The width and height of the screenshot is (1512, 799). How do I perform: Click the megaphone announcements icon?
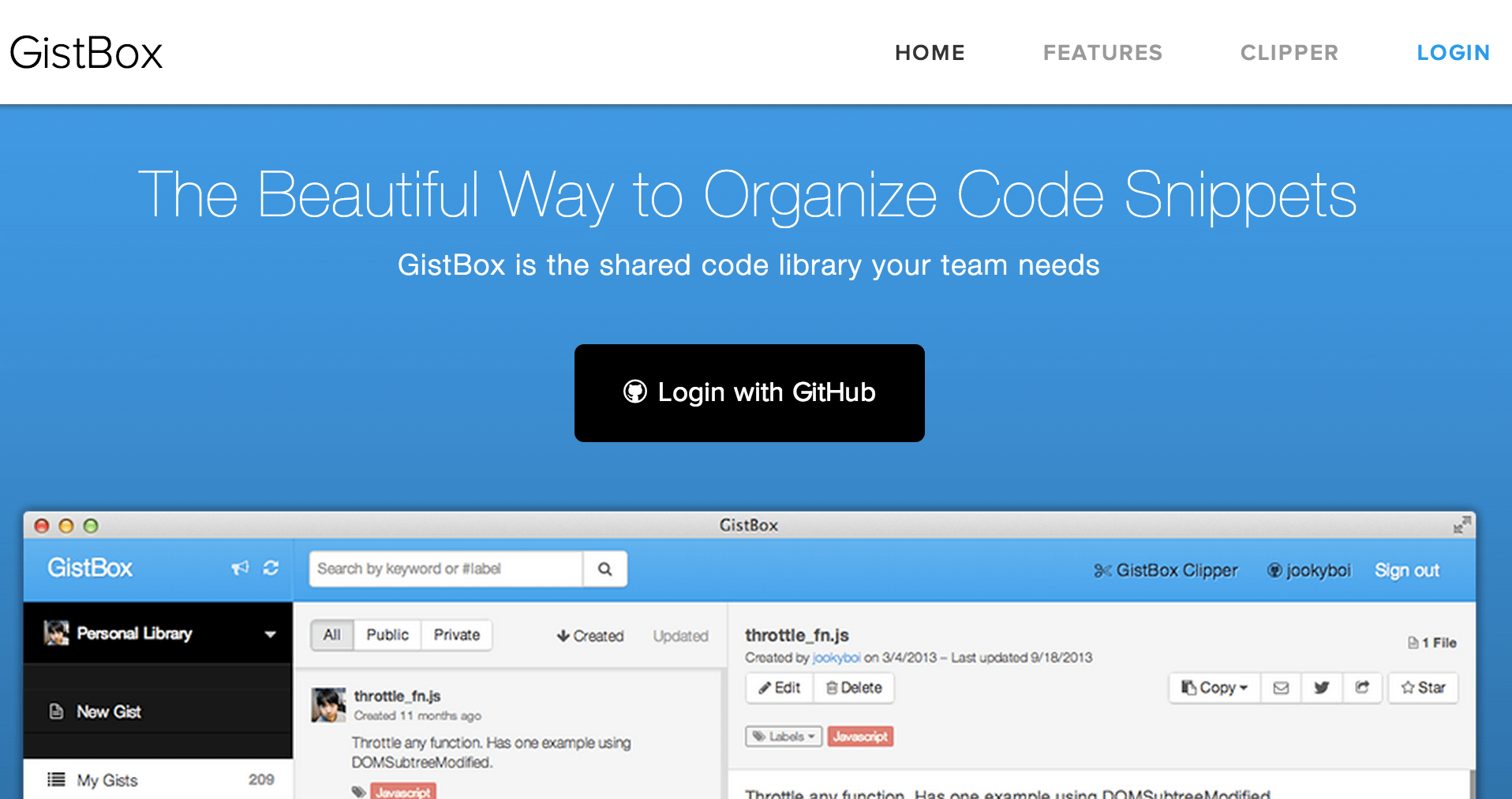click(x=240, y=568)
